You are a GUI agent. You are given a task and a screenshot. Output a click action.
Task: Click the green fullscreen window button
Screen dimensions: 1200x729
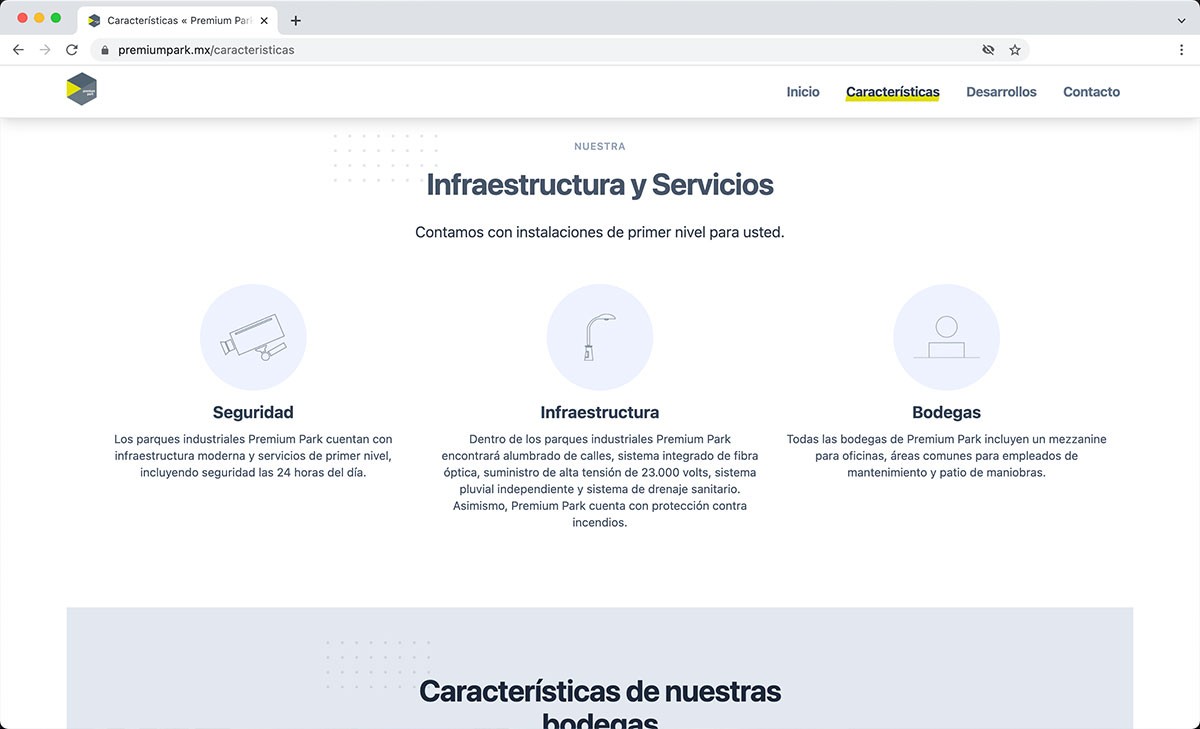click(x=56, y=18)
